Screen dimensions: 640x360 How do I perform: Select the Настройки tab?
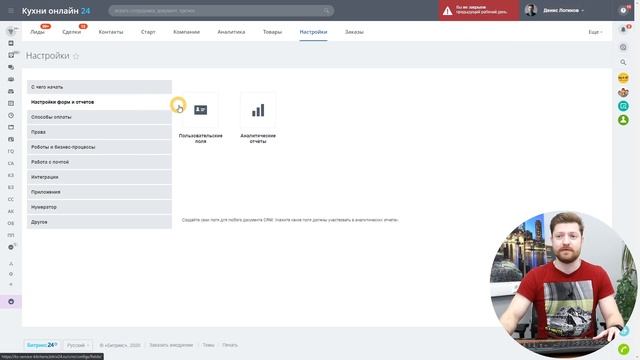click(313, 32)
